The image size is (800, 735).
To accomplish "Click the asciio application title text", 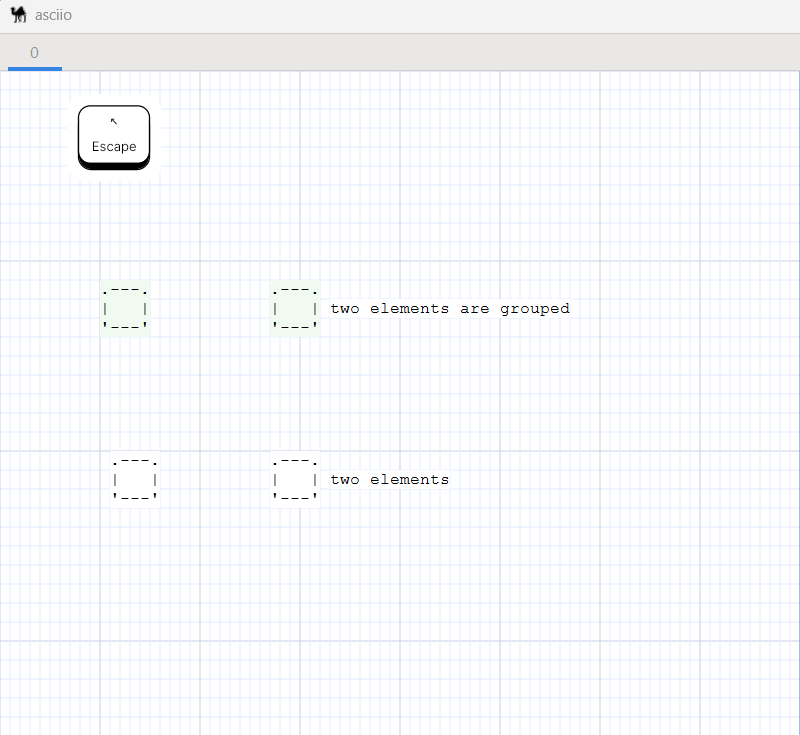I will [52, 15].
